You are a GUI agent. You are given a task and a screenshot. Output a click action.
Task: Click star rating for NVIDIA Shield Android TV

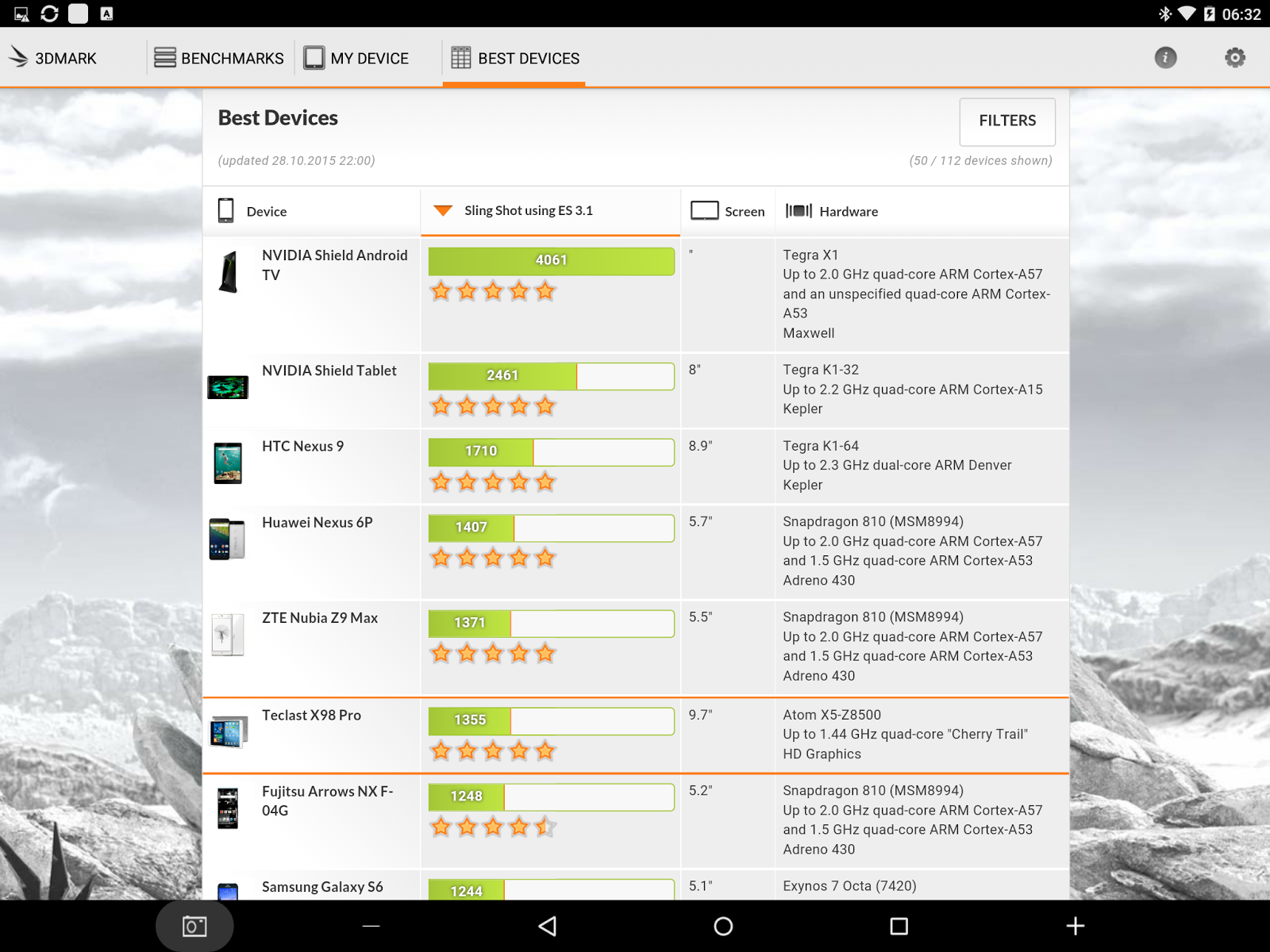click(x=493, y=291)
